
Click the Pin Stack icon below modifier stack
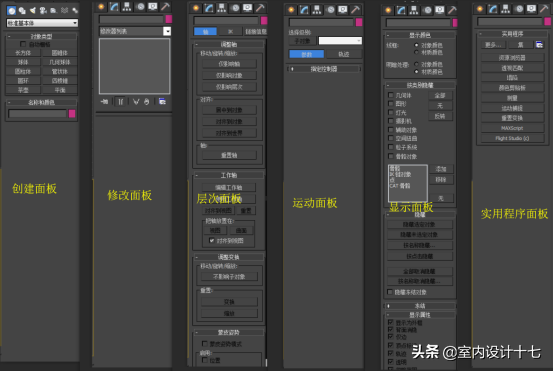(104, 102)
